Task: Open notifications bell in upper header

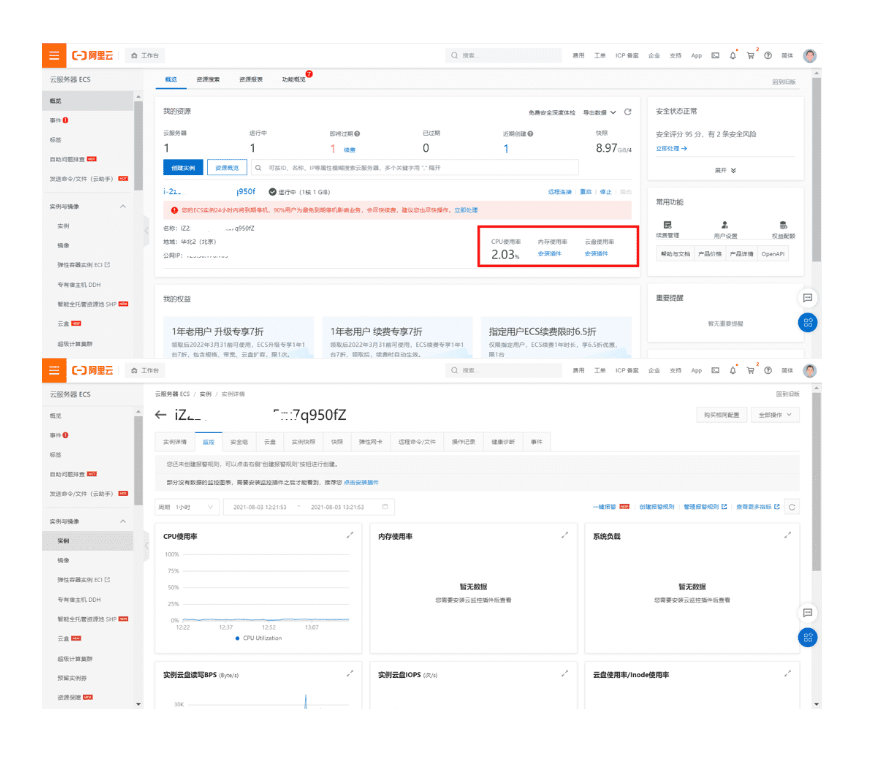Action: coord(733,55)
